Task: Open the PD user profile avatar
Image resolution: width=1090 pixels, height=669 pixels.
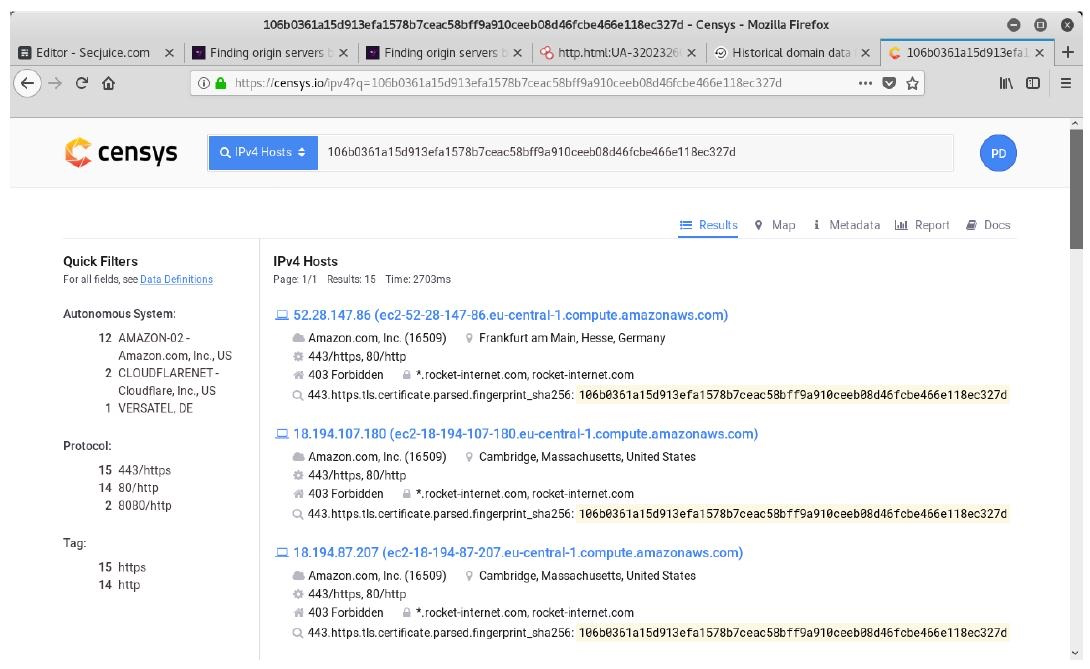Action: [998, 153]
